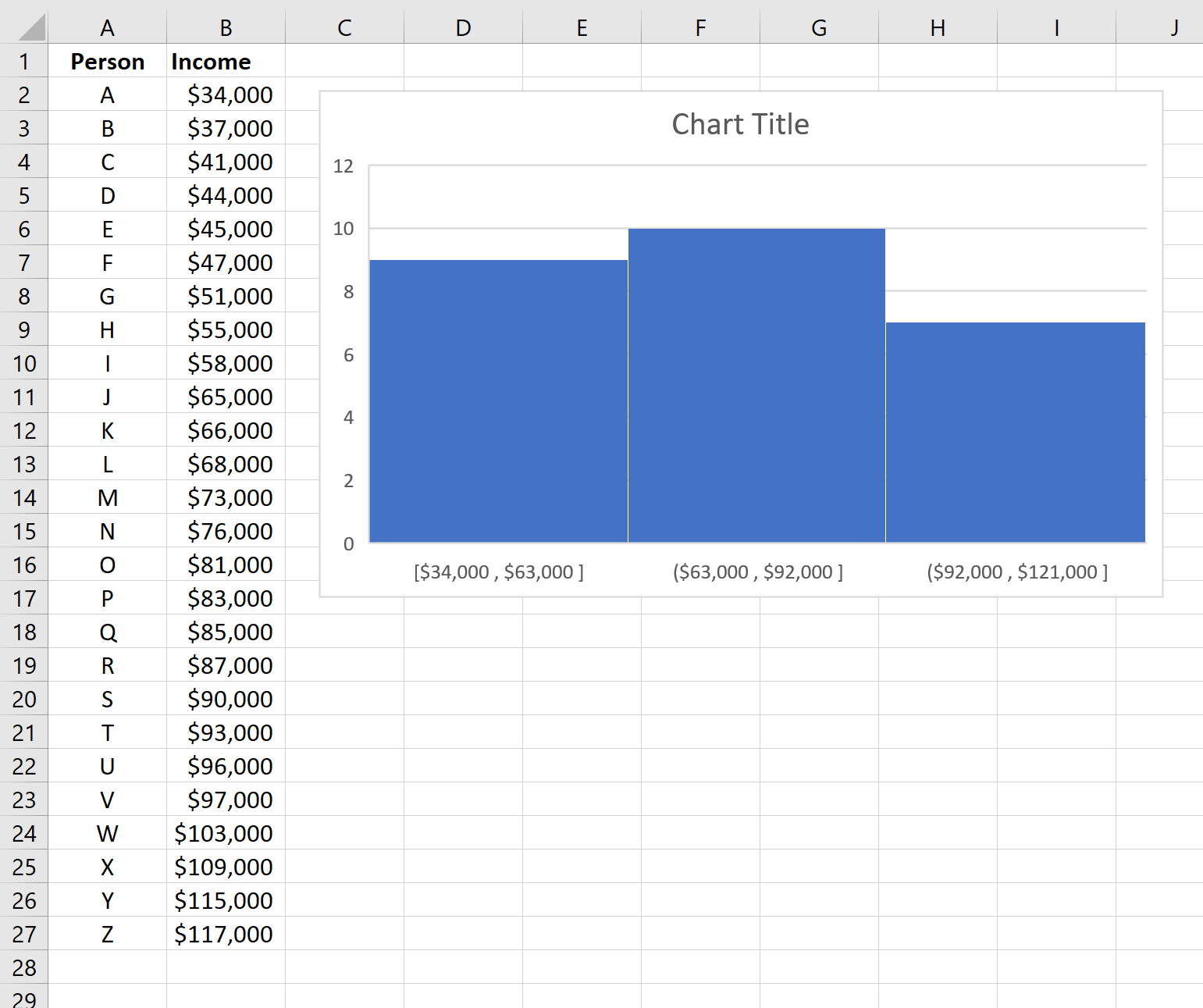Click the ($63,000 , $92,000] axis label
Screen dimensions: 1203x1008
coord(757,572)
